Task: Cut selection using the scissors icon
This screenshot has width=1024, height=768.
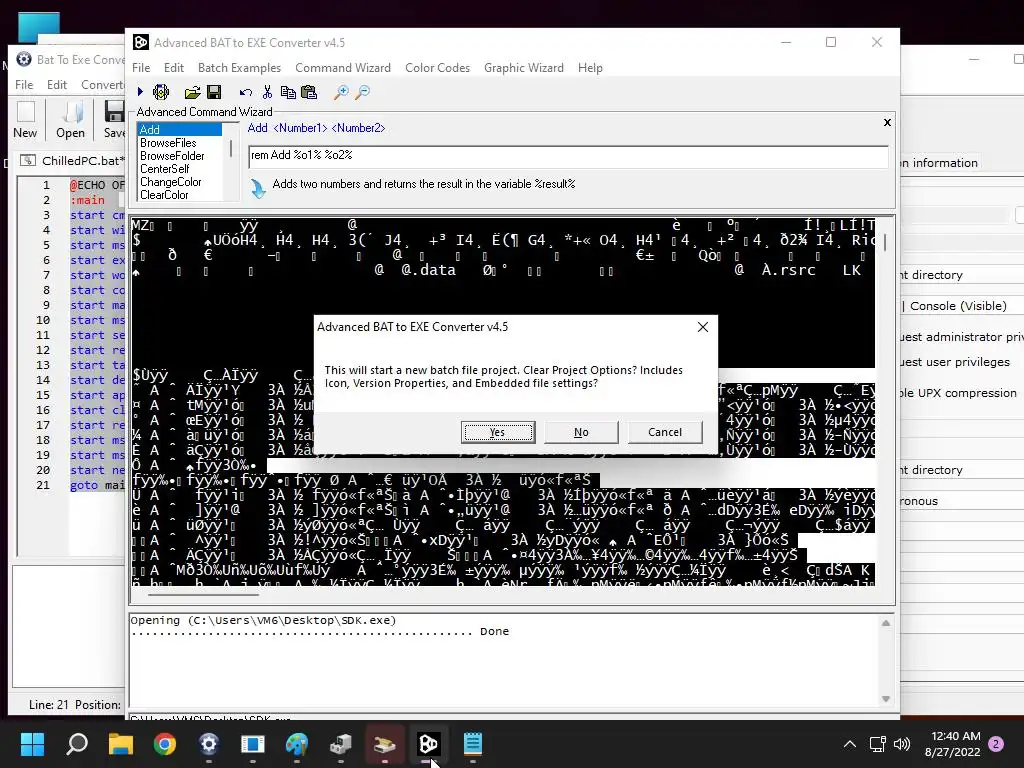Action: (267, 92)
